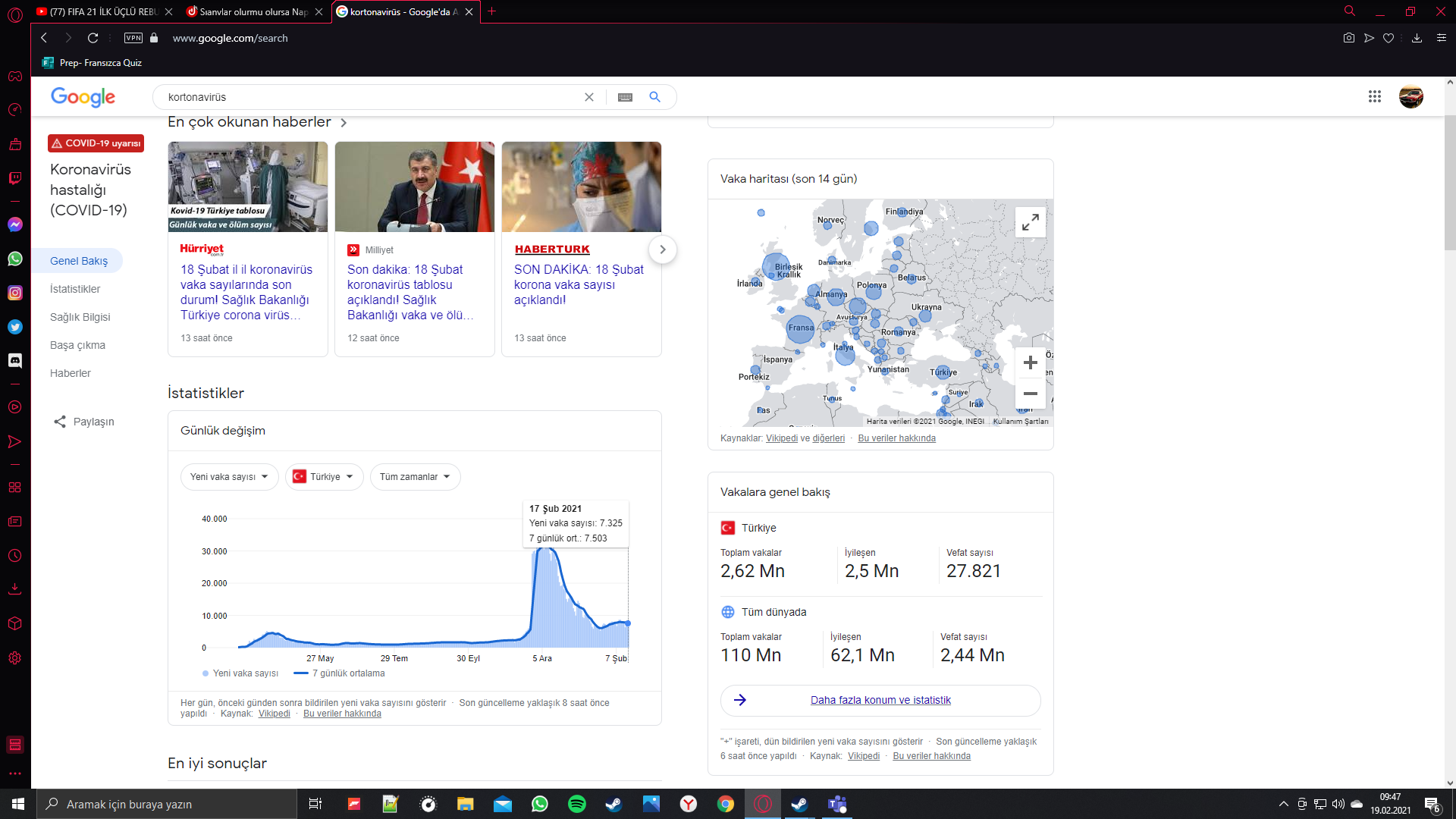Open WhatsApp in the Opera sidebar
The image size is (1456, 819).
15,259
